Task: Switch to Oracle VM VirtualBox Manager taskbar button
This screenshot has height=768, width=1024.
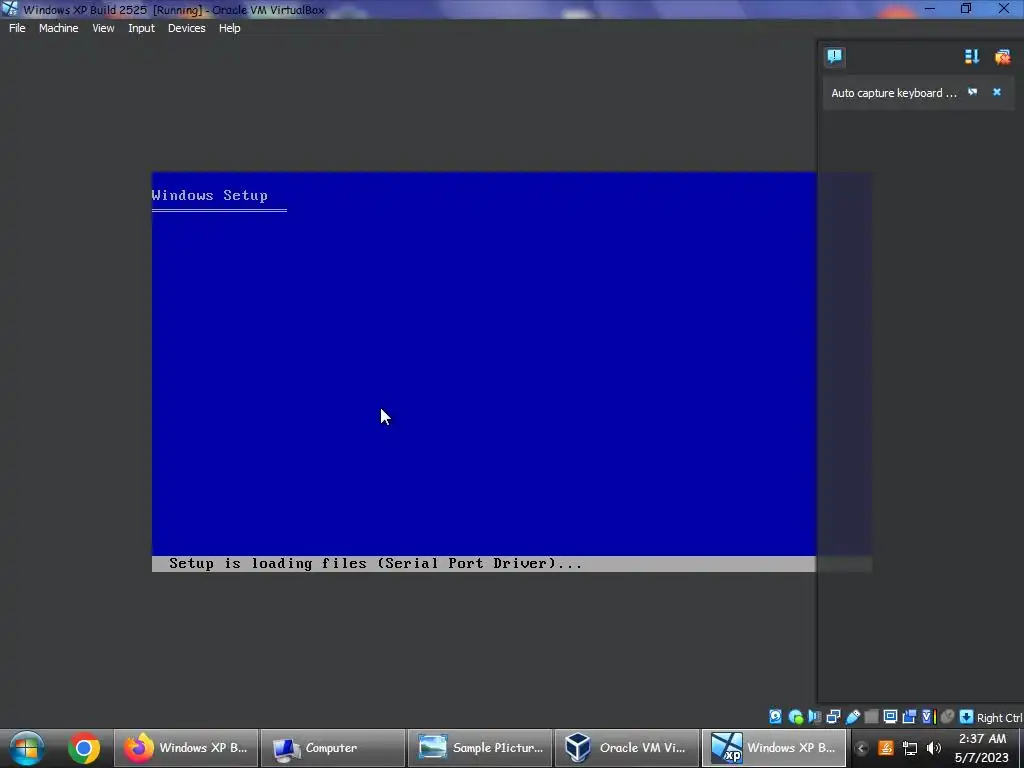Action: tap(627, 748)
